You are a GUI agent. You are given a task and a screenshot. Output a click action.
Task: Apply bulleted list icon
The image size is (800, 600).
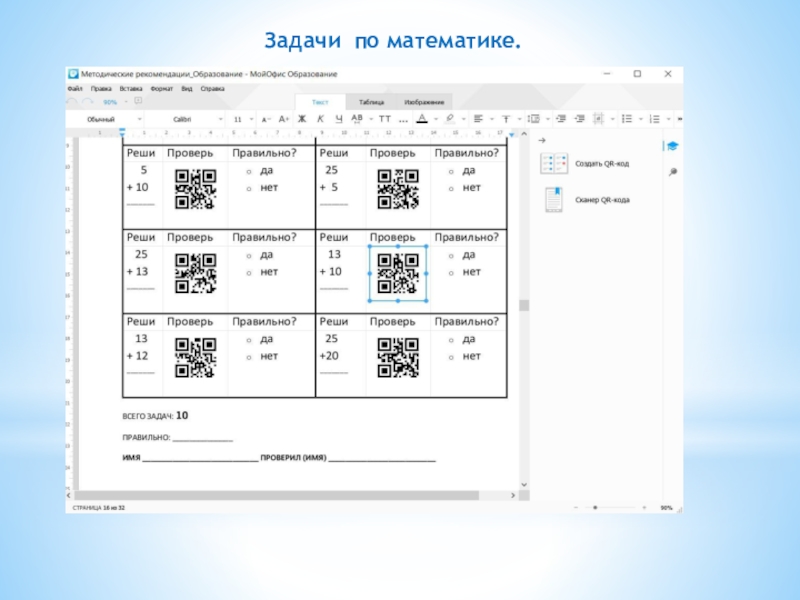(x=627, y=119)
